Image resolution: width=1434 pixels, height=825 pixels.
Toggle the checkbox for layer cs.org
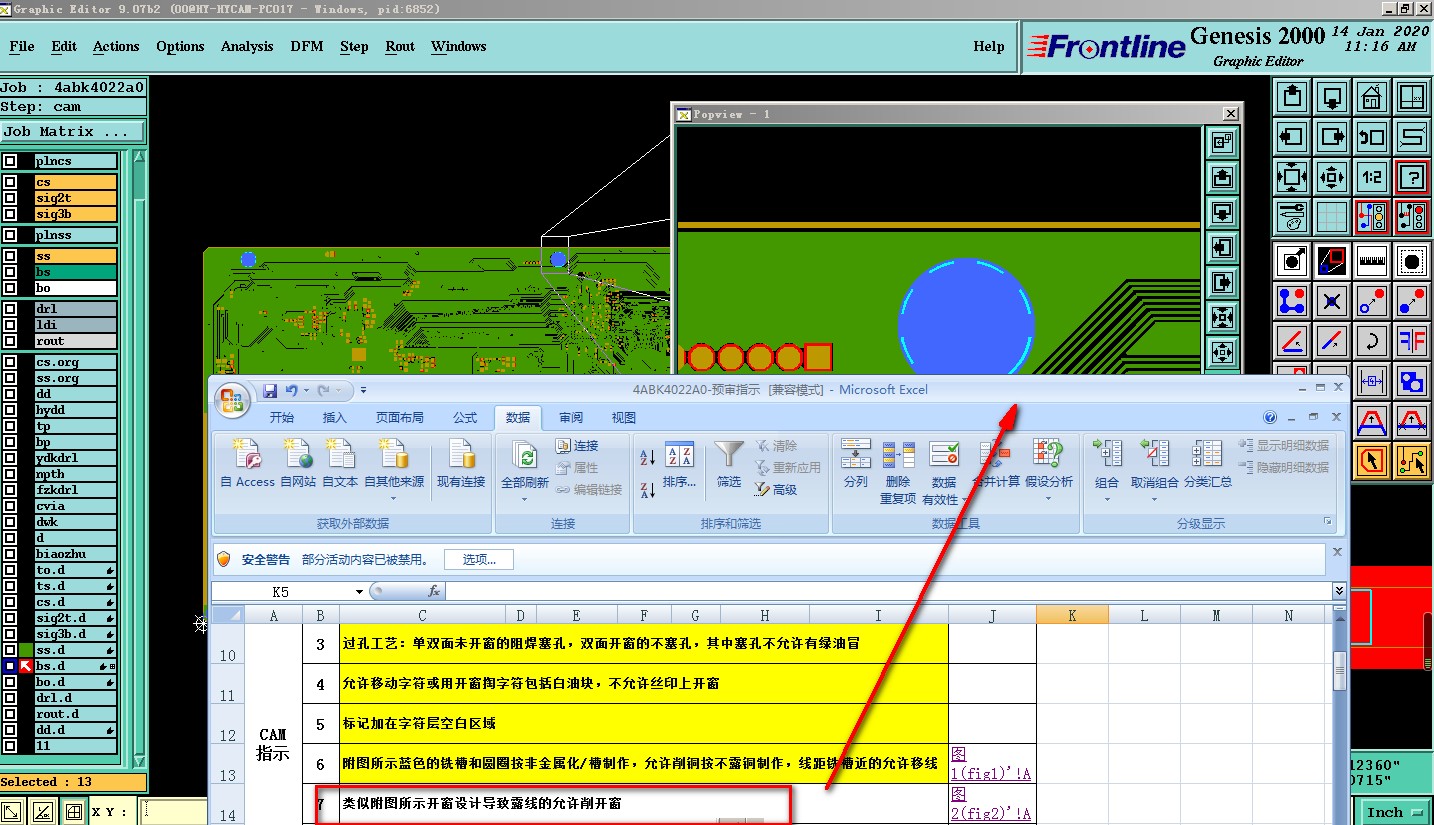[10, 362]
